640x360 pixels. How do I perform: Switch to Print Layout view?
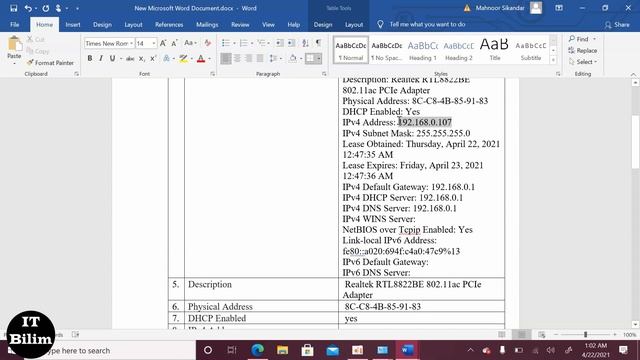tap(522, 334)
